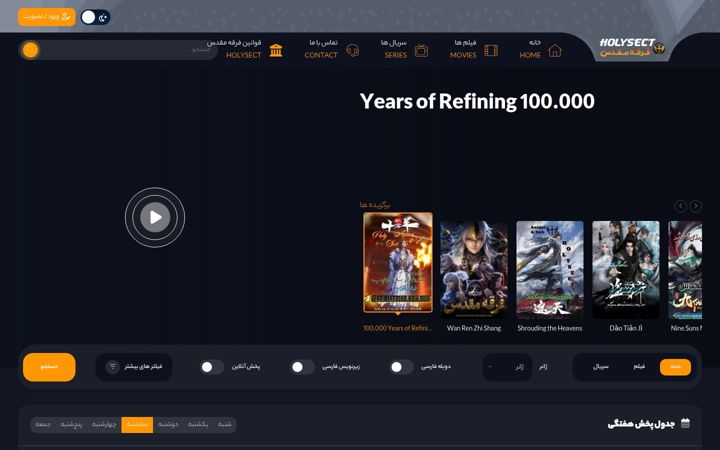720x450 pixels.
Task: Click the heading 'Years of Refining 100.000'
Action: tap(477, 101)
